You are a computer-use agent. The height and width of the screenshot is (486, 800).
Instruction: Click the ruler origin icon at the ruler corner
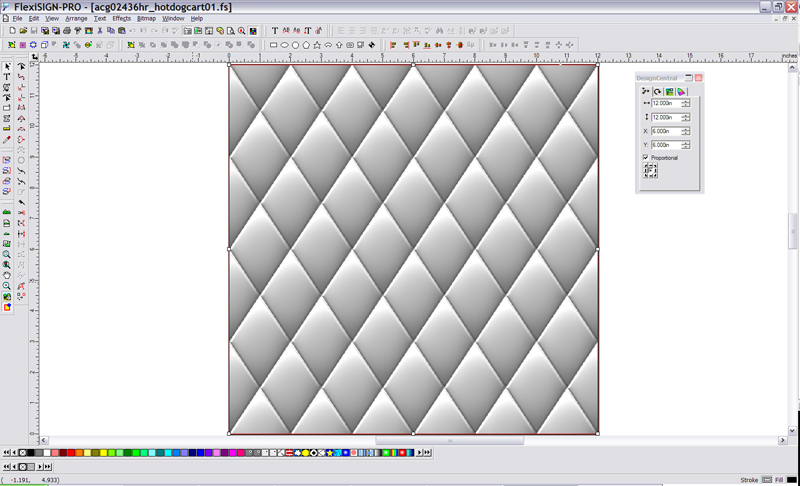(x=34, y=57)
